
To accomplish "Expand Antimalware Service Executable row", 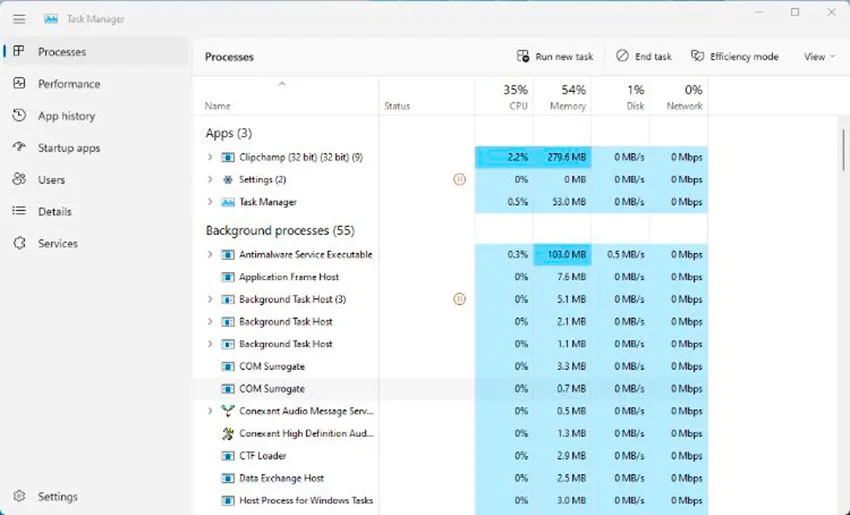I will point(210,255).
